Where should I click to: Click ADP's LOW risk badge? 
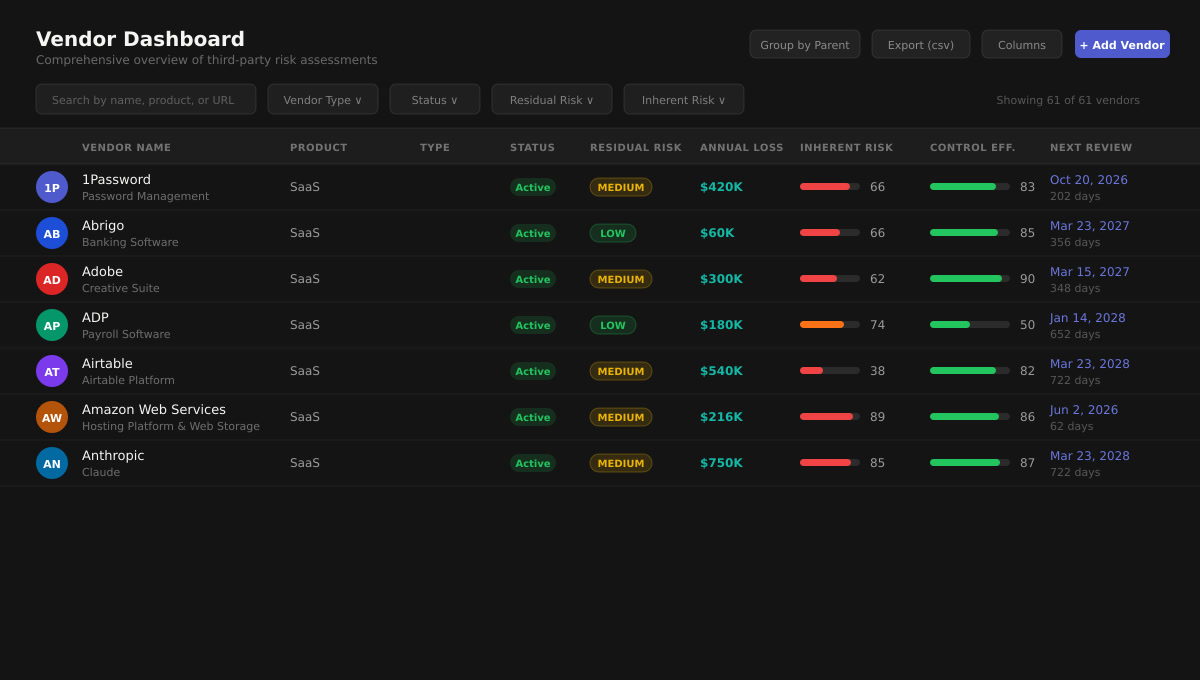(x=613, y=325)
